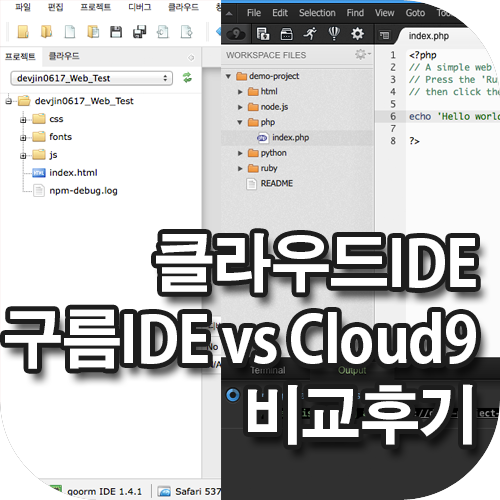Click the running man Run icon in Cloud9

310,34
